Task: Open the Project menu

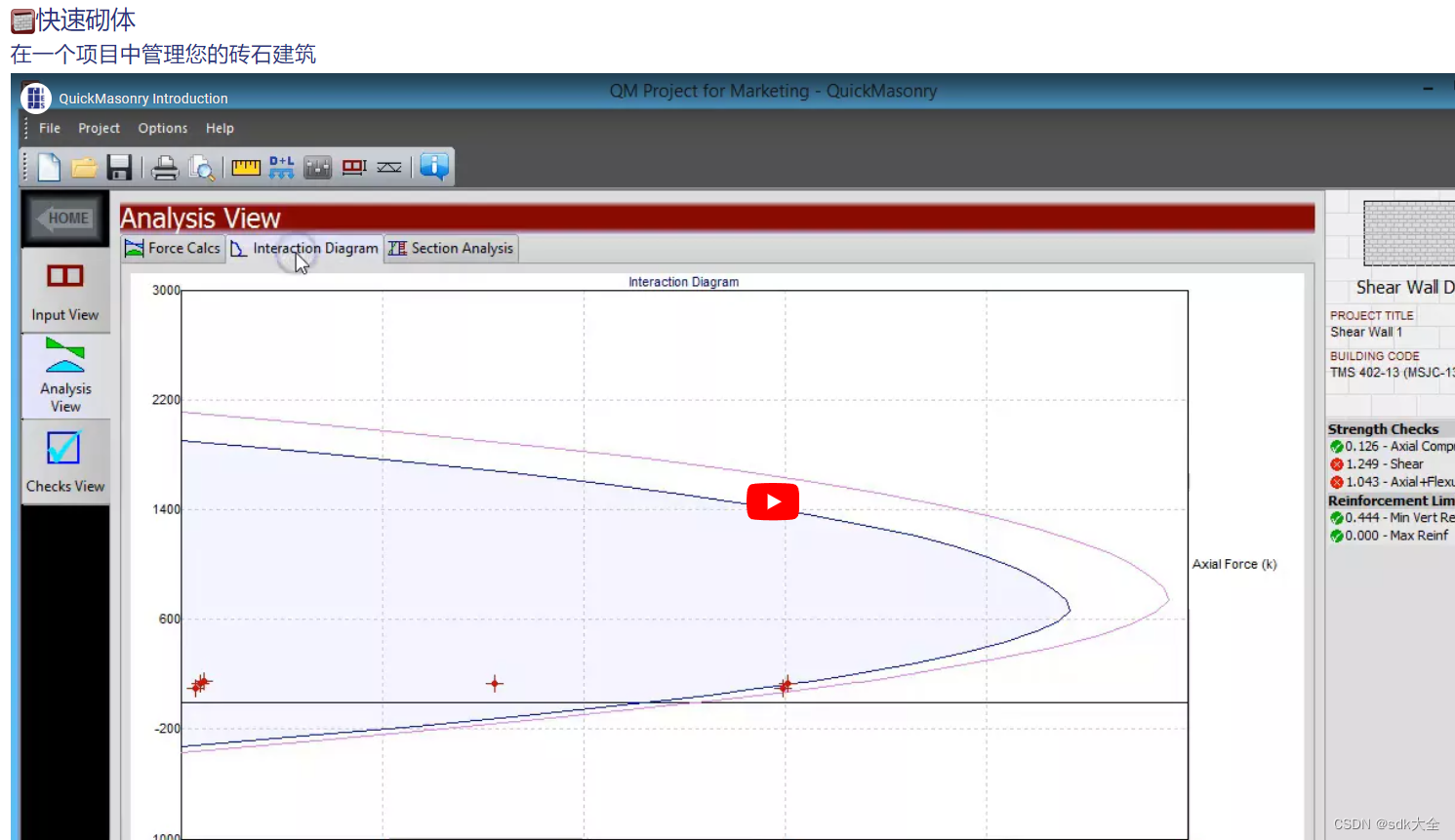Action: [99, 128]
